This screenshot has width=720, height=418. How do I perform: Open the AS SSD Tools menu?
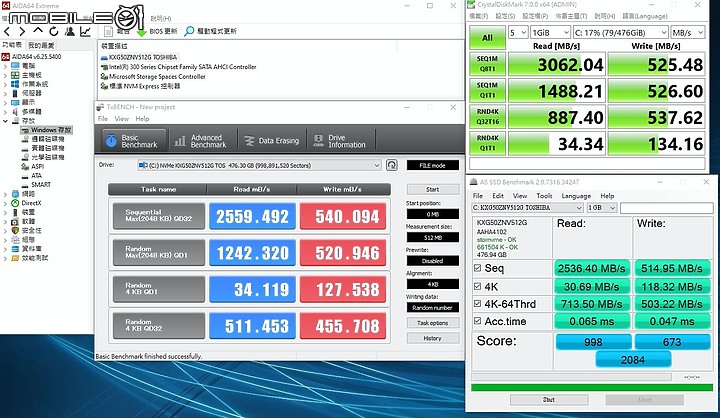coord(544,196)
